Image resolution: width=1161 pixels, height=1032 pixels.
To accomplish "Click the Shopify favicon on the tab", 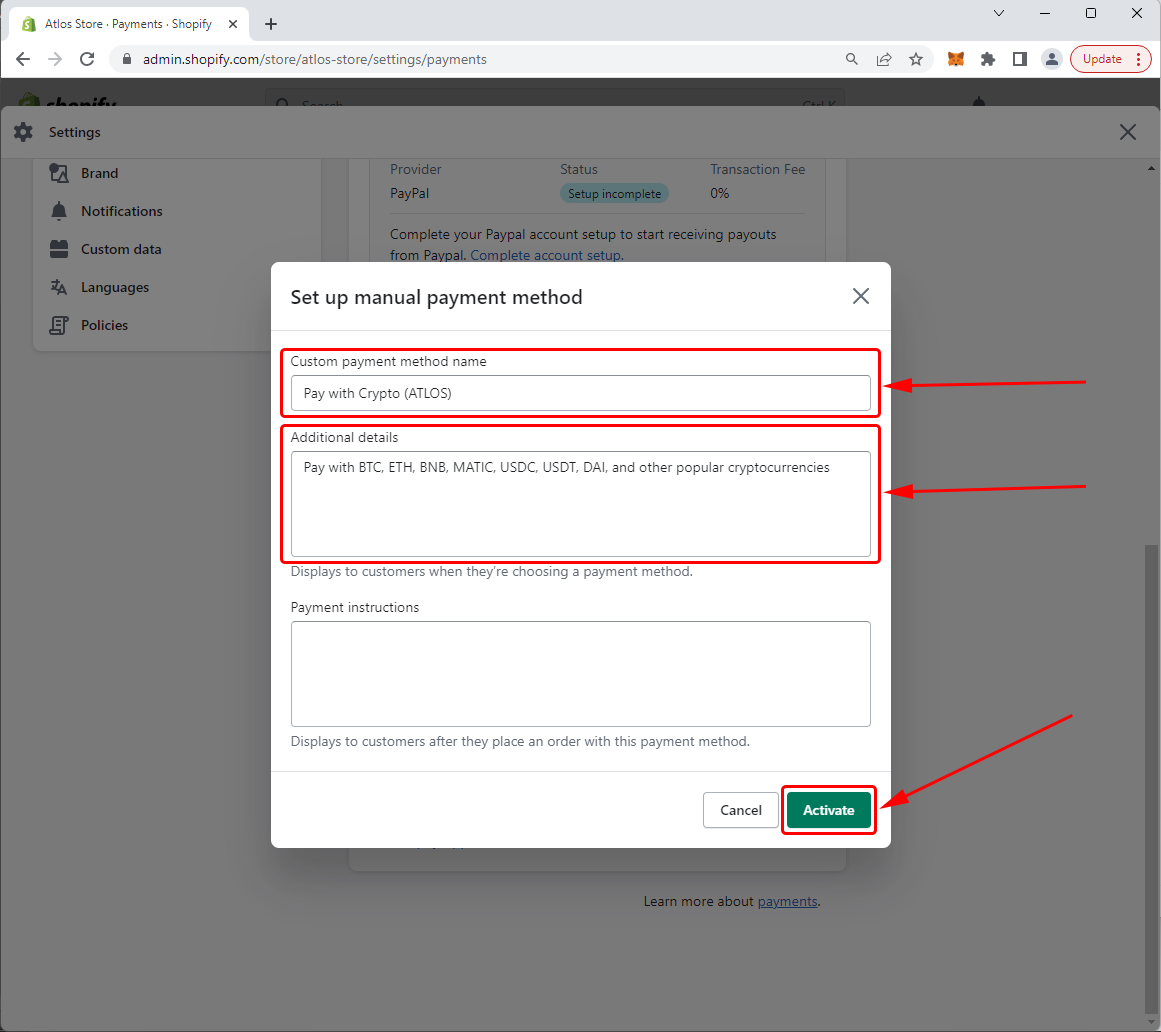I will (29, 24).
